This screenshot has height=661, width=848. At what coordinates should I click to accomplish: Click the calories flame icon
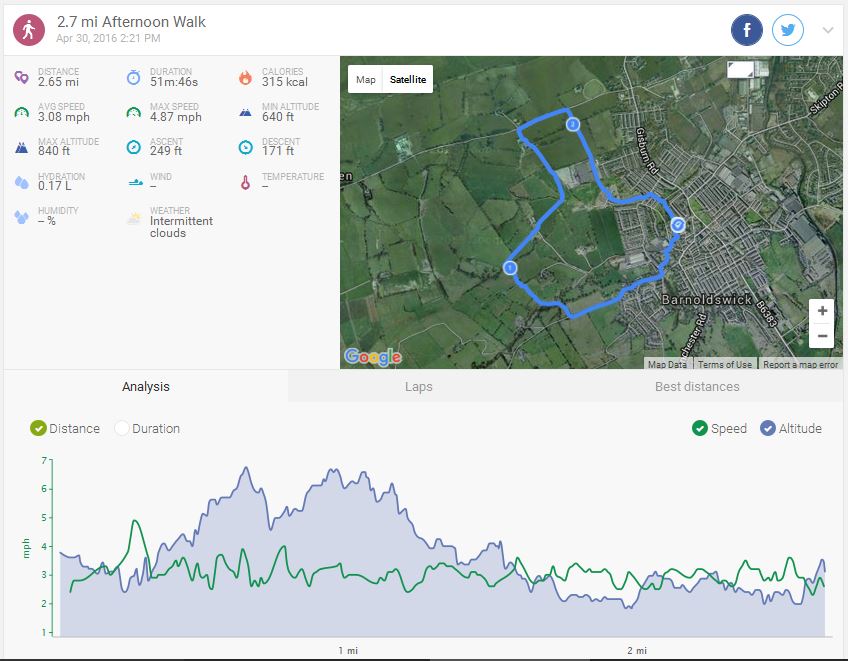pyautogui.click(x=245, y=78)
